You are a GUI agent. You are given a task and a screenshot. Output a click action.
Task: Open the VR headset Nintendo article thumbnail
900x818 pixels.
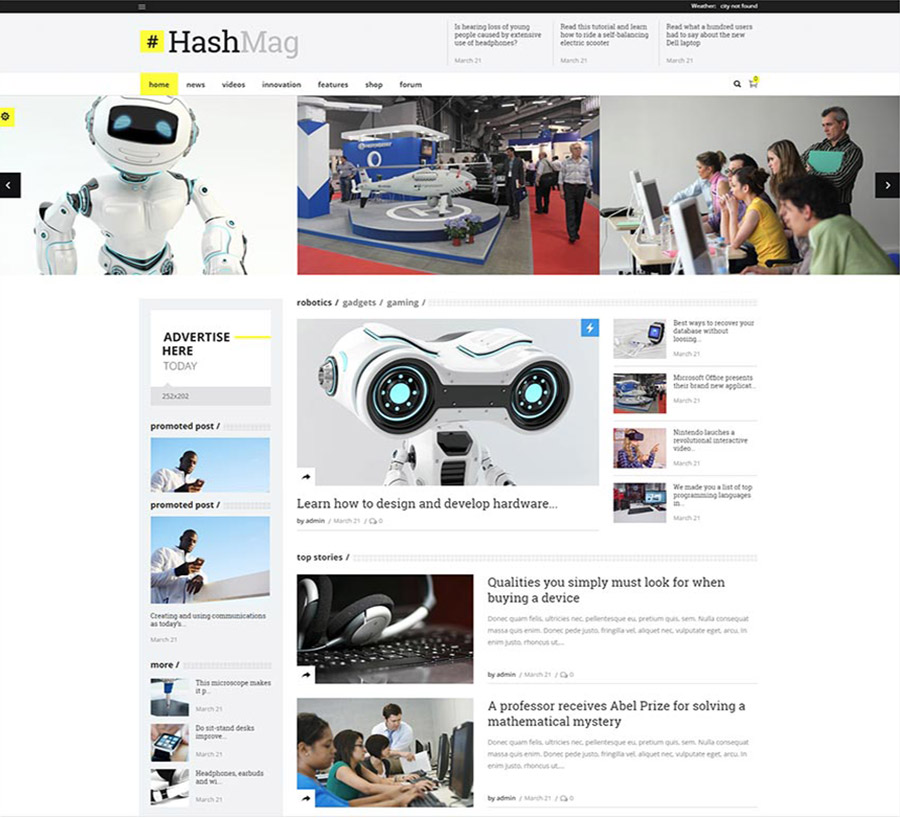(639, 448)
